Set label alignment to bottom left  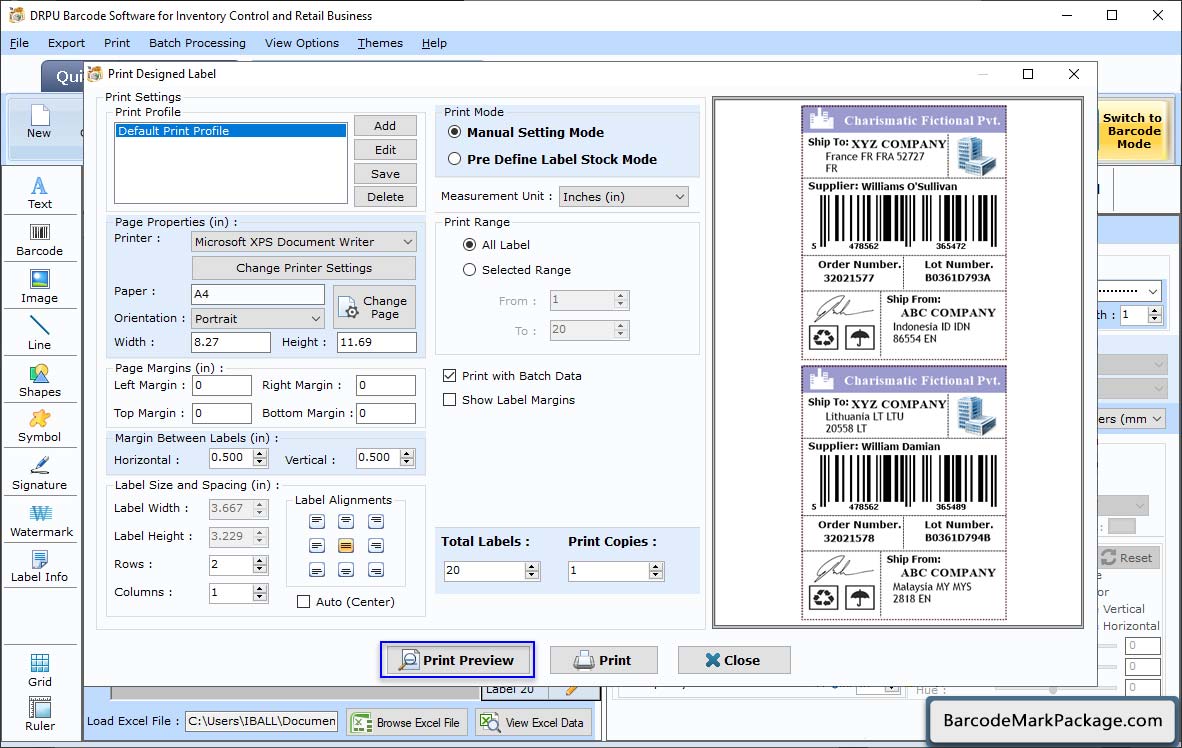(317, 570)
